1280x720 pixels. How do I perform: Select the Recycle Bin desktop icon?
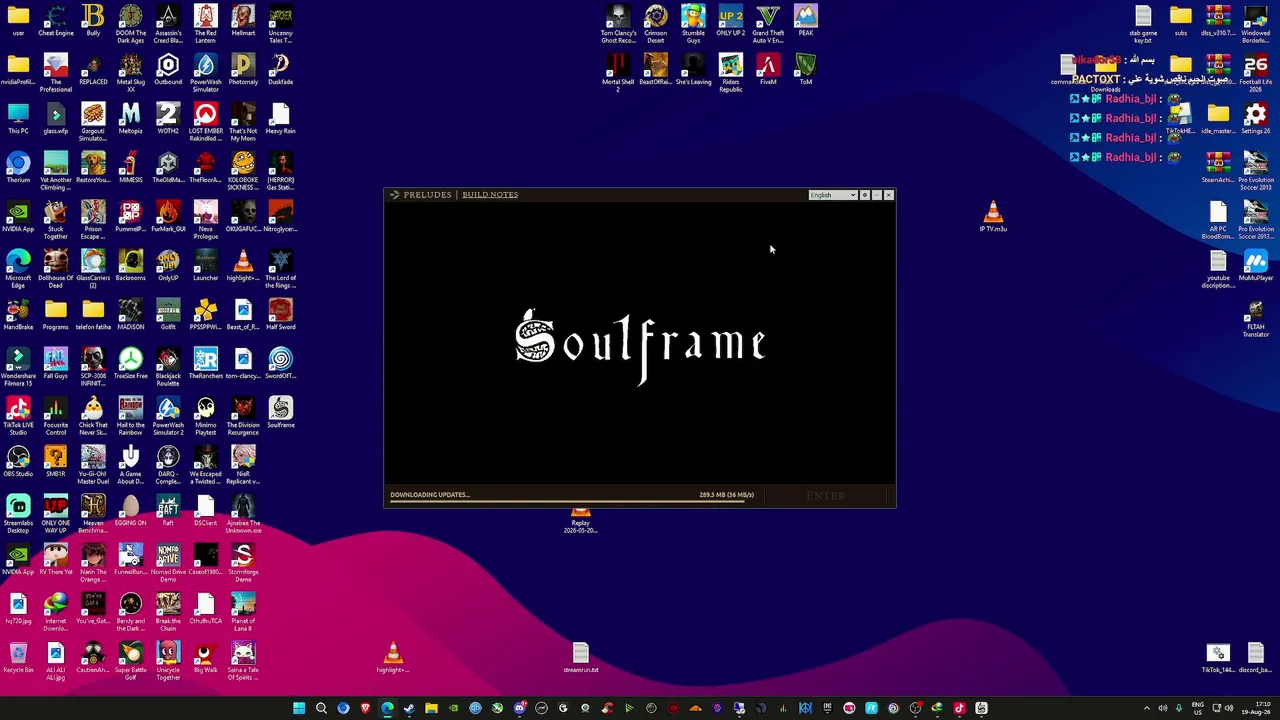pyautogui.click(x=18, y=658)
